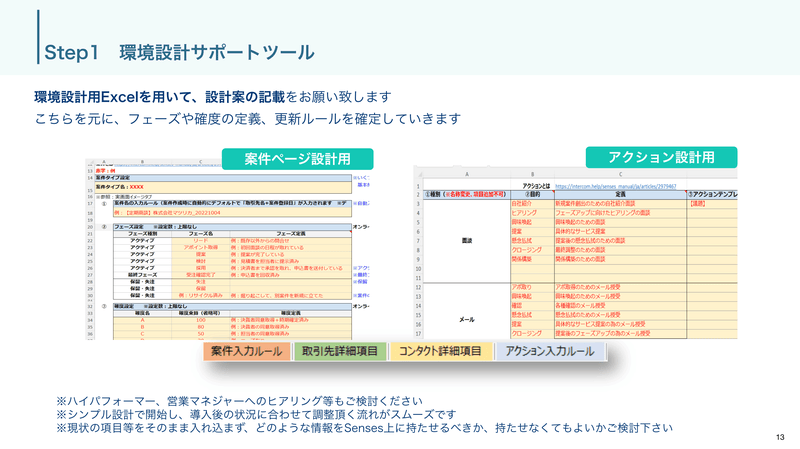Open the 案件入力ルール sheet tab
This screenshot has height=449, width=800.
(x=247, y=352)
